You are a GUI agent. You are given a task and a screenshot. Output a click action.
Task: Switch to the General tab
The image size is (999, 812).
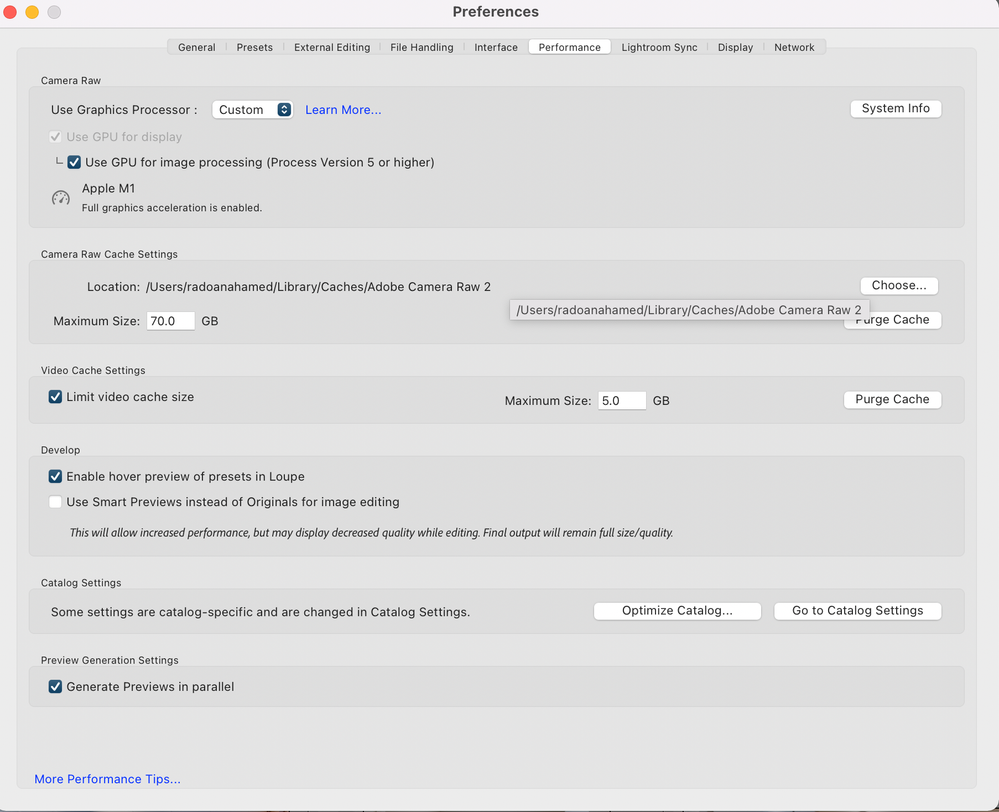(197, 47)
